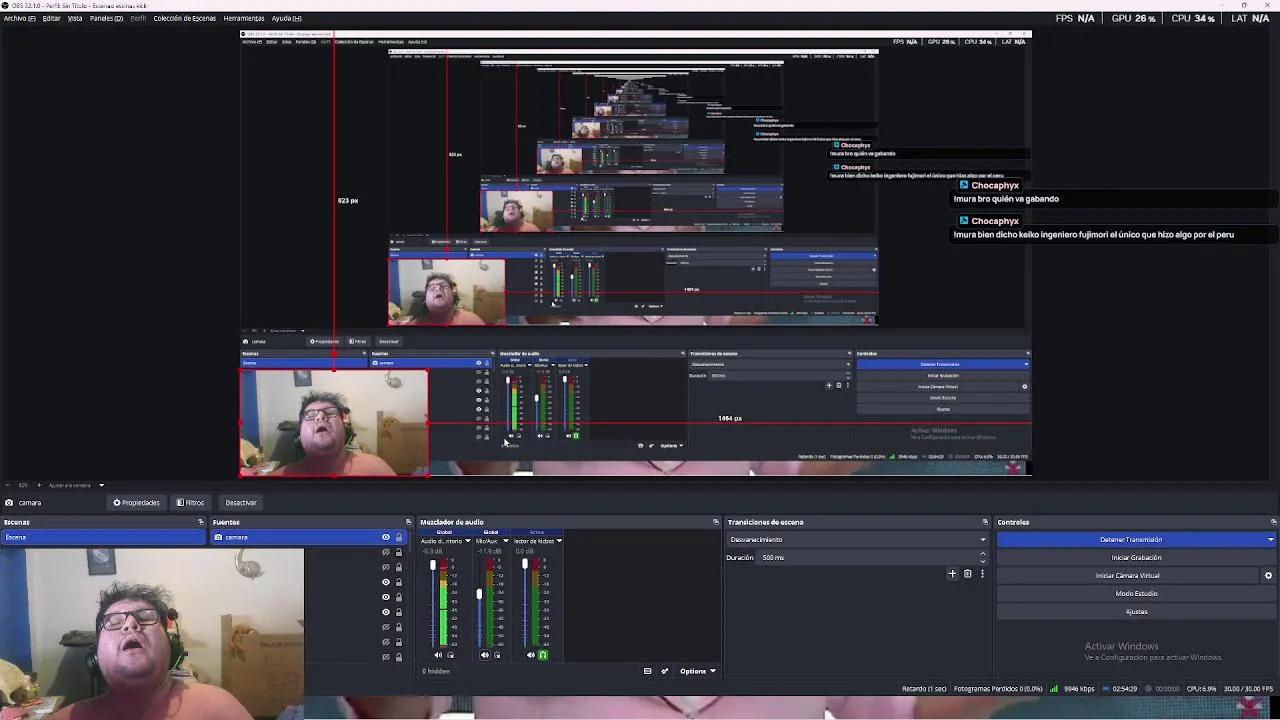Enable Modo Estudio
Image resolution: width=1280 pixels, height=720 pixels.
[x=1136, y=593]
